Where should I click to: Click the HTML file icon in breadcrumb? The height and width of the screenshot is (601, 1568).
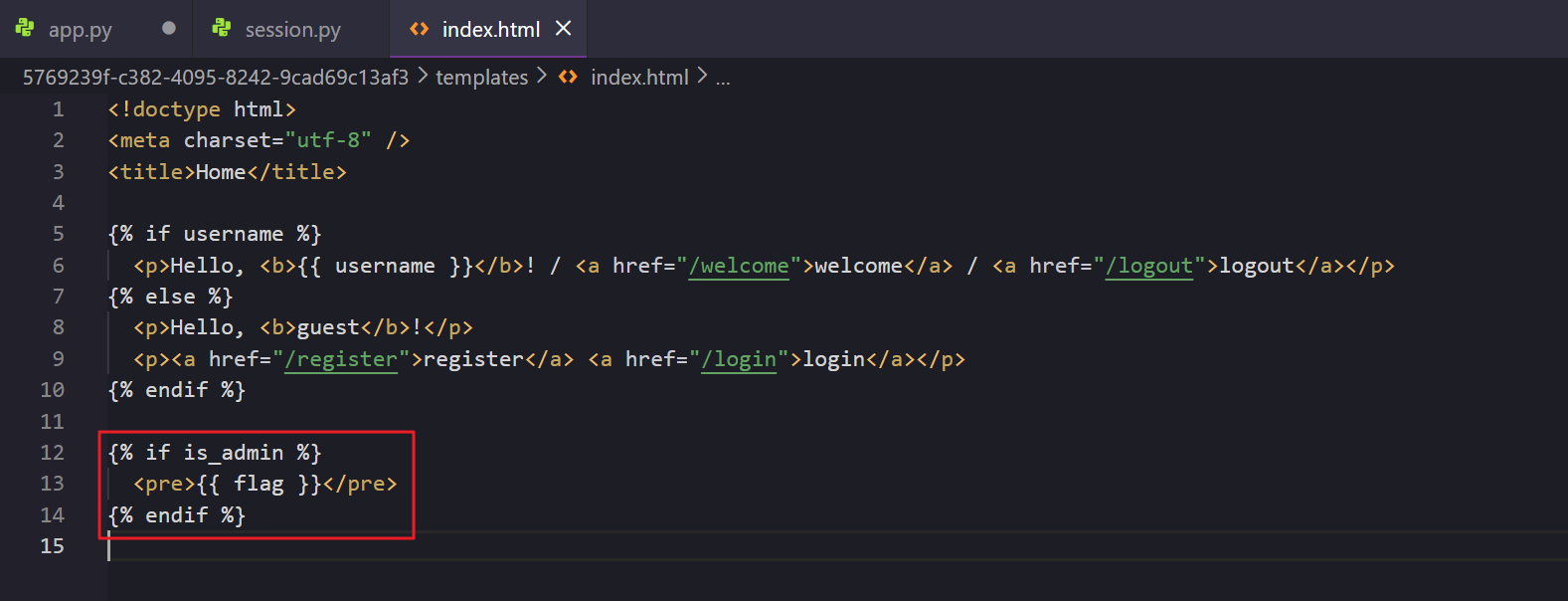tap(568, 77)
